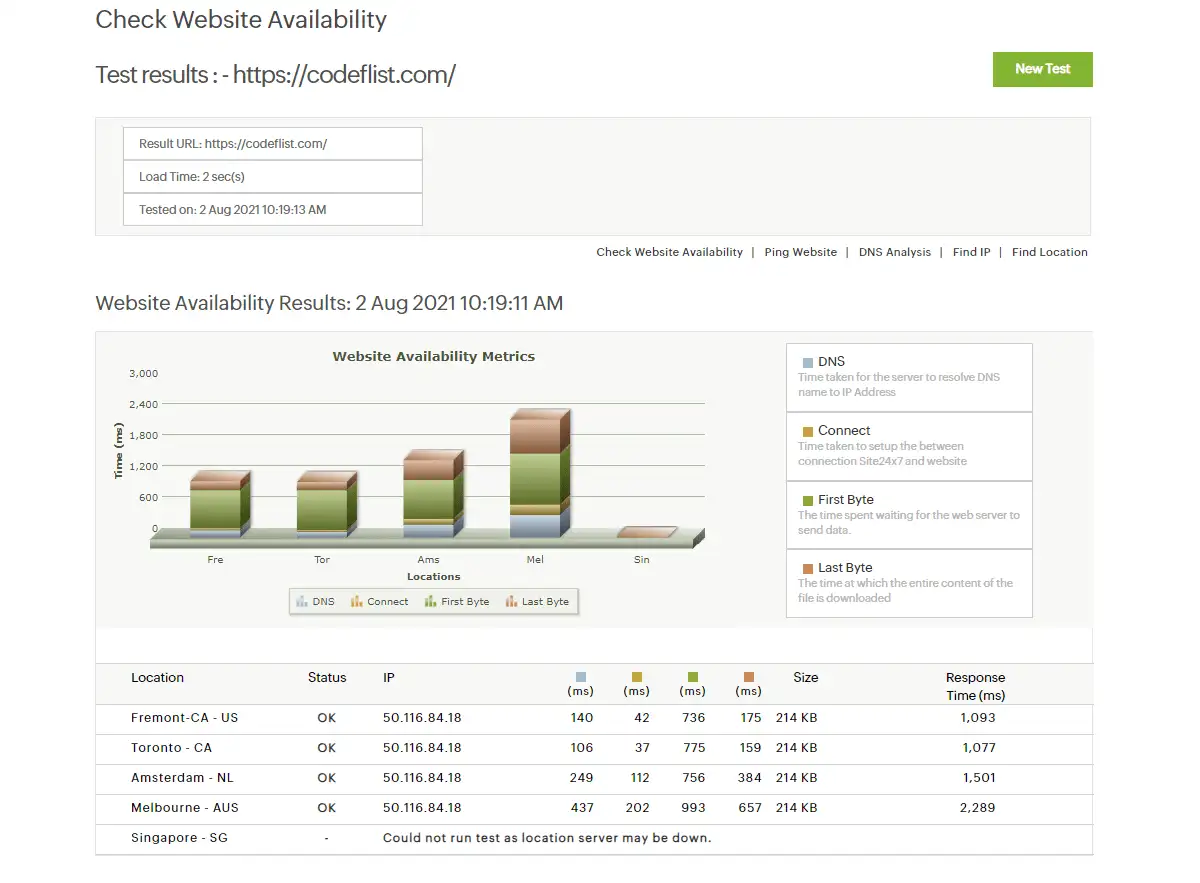Click the Load Time: 2 sec(s) cell

click(x=272, y=177)
